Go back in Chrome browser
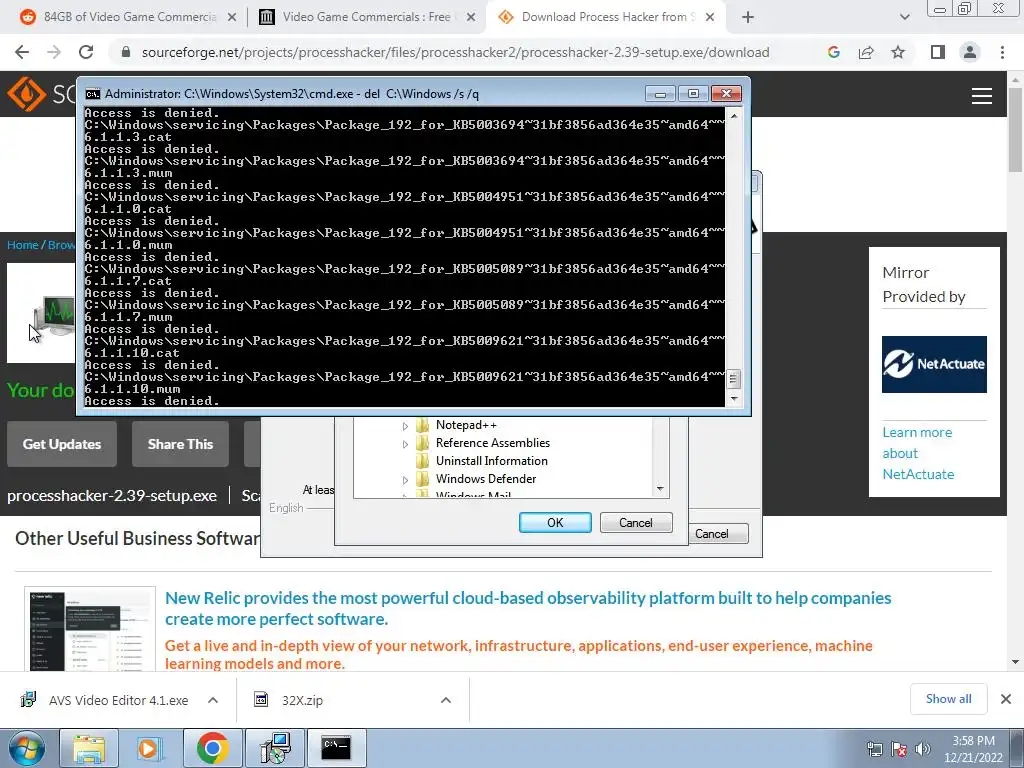Viewport: 1024px width, 768px height. (x=22, y=52)
